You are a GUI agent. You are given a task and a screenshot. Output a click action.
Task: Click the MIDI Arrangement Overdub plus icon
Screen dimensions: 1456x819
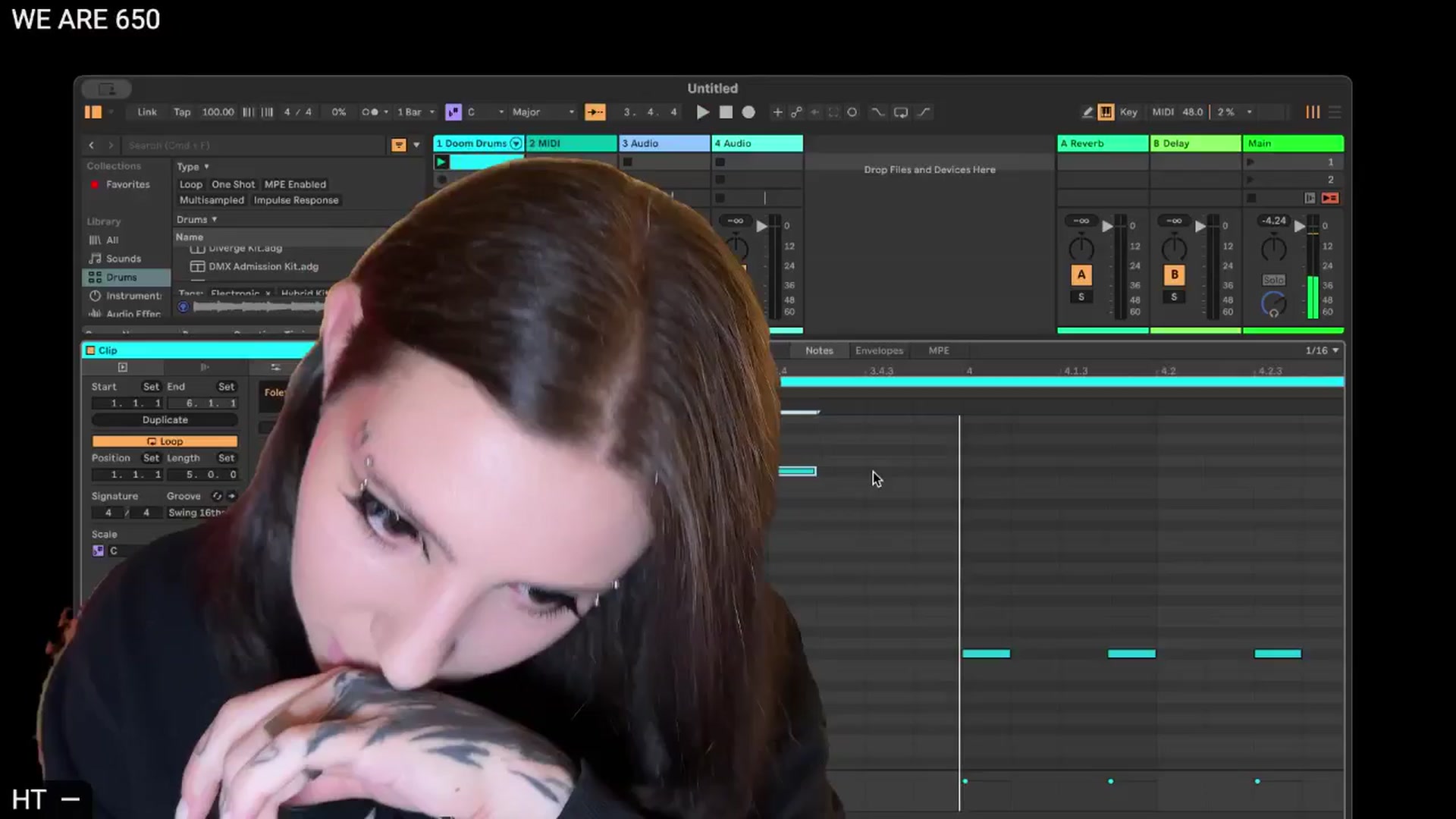[777, 112]
